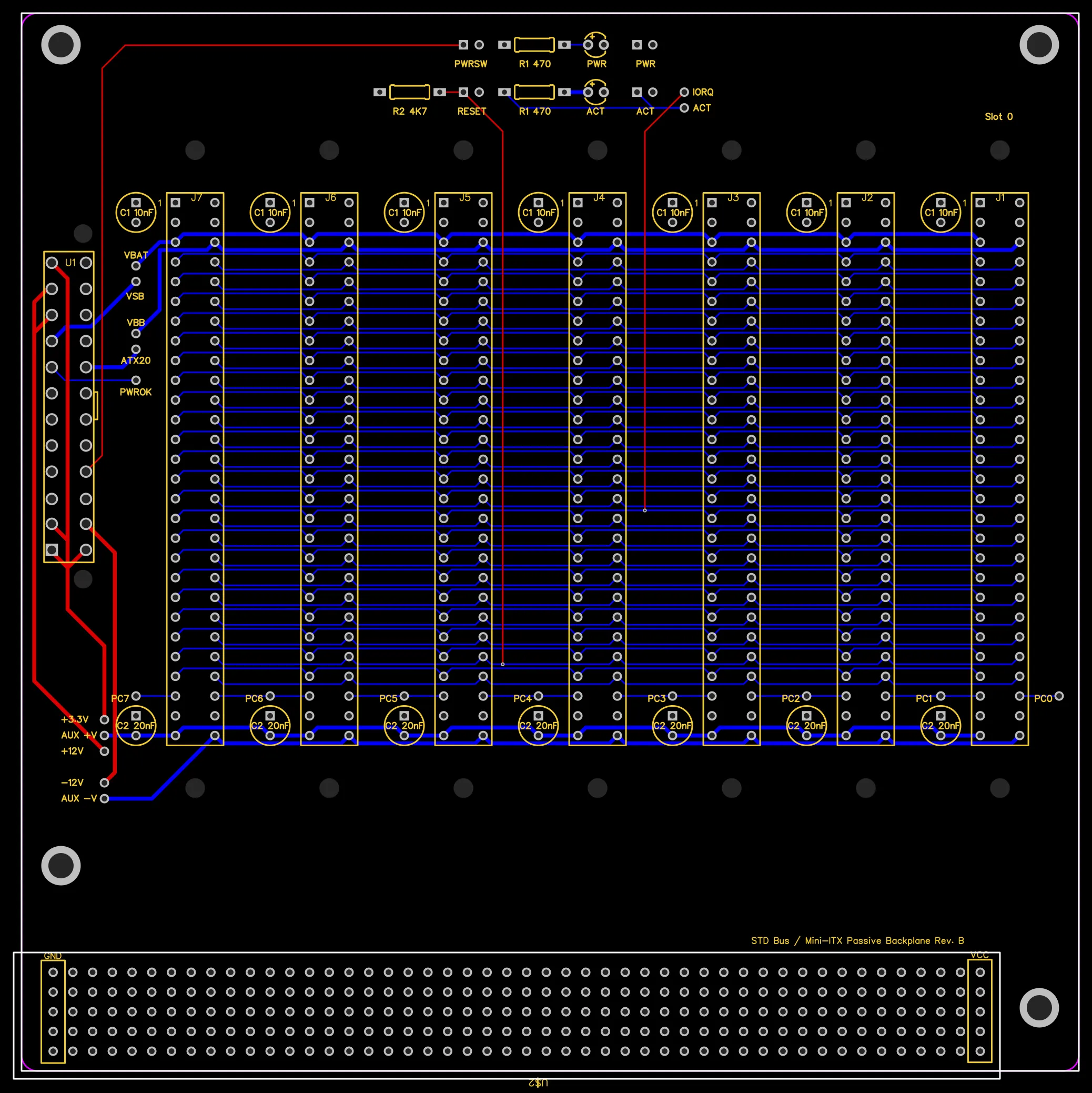
Task: Select the PWROK label
Action: pos(136,392)
